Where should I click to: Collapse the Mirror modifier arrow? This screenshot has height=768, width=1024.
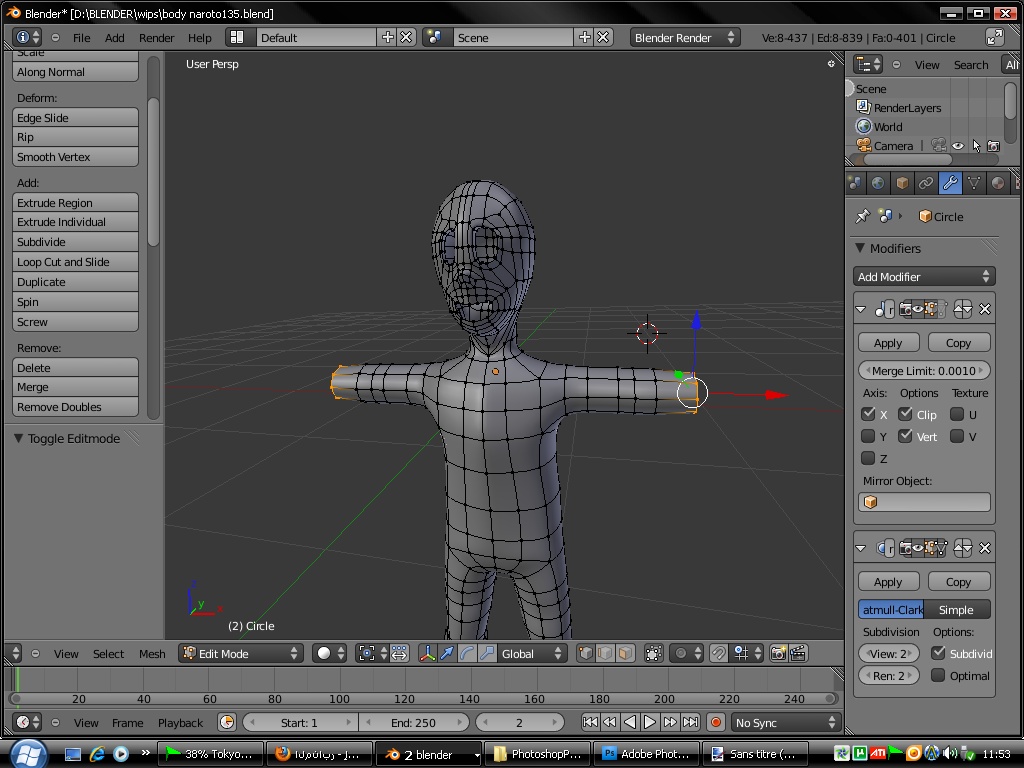coord(861,310)
